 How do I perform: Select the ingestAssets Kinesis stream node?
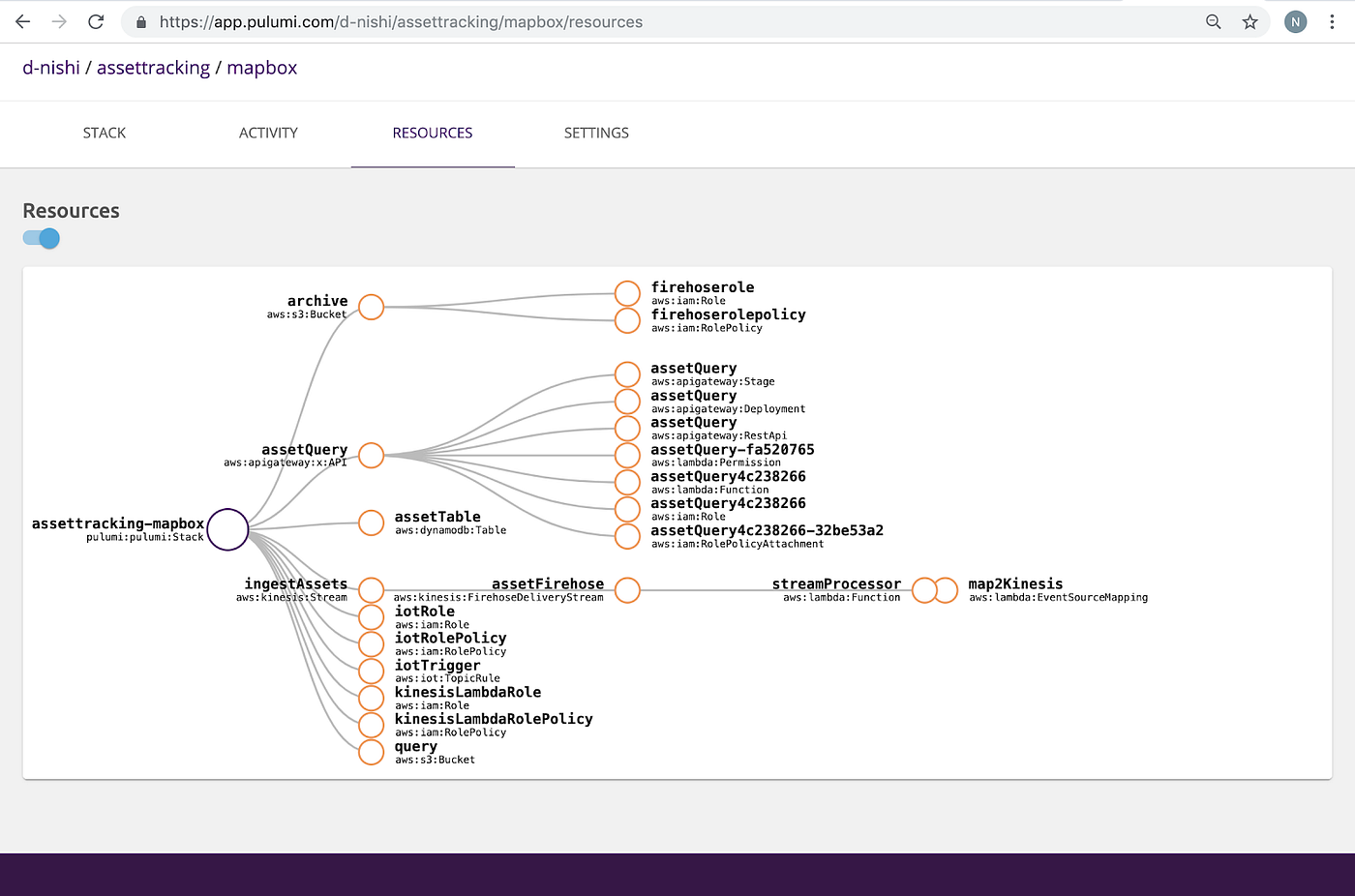[371, 589]
